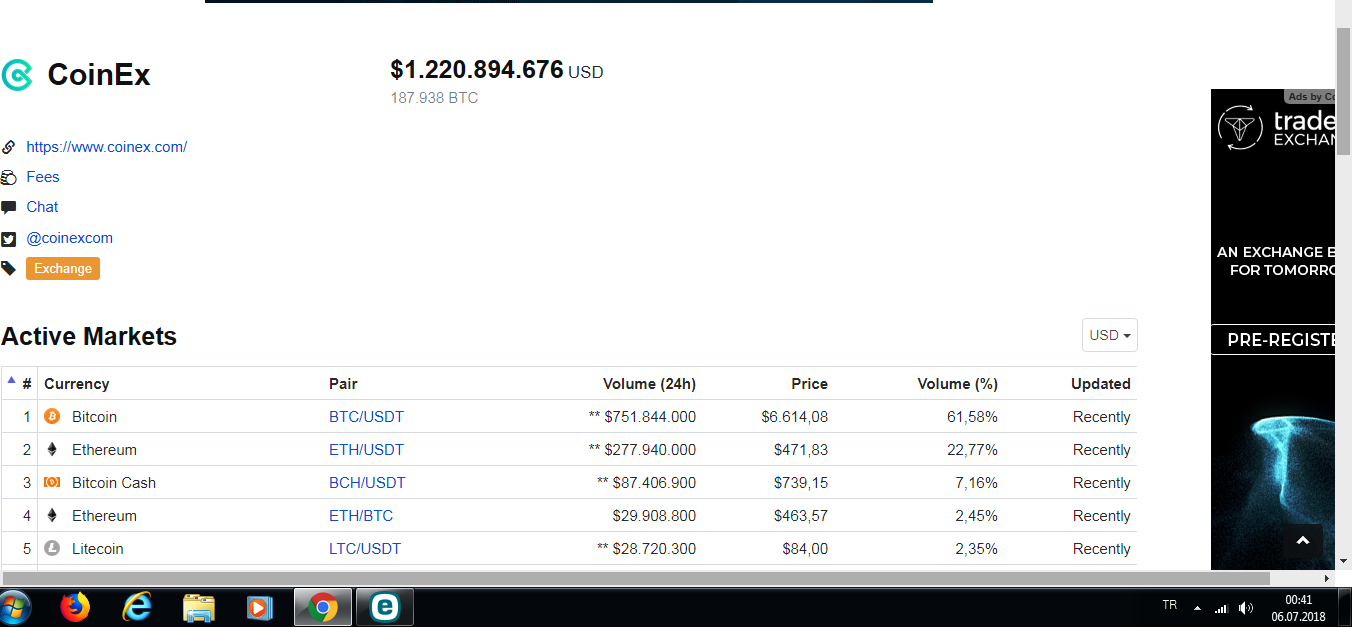Open the BTC/USDT pair link

367,417
